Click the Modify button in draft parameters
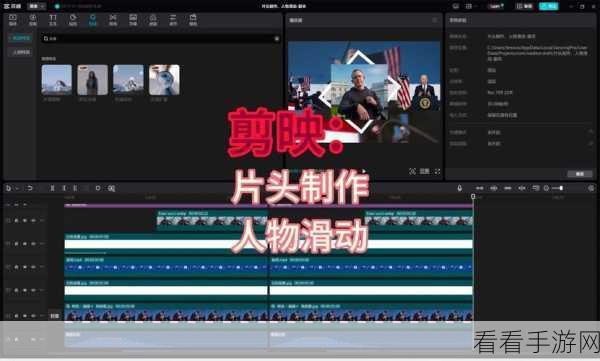Viewport: 600px width, 361px height. [x=580, y=174]
